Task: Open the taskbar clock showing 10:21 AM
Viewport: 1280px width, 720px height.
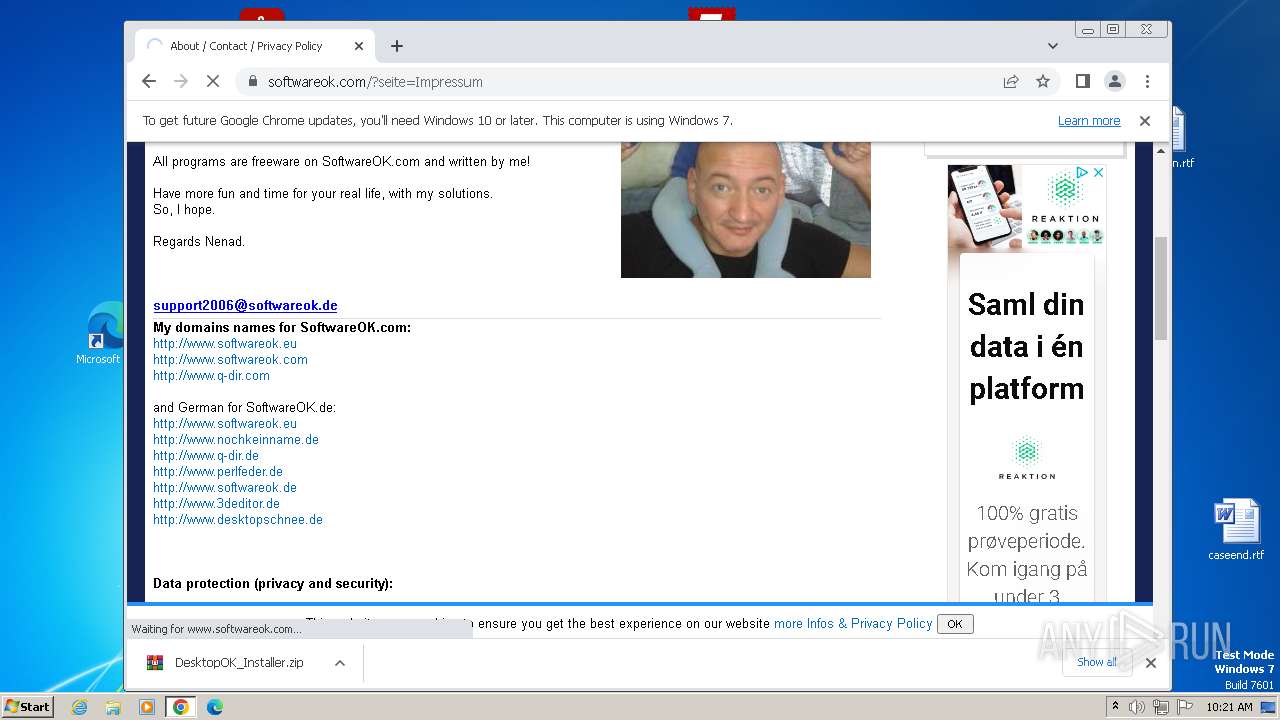Action: click(x=1229, y=707)
